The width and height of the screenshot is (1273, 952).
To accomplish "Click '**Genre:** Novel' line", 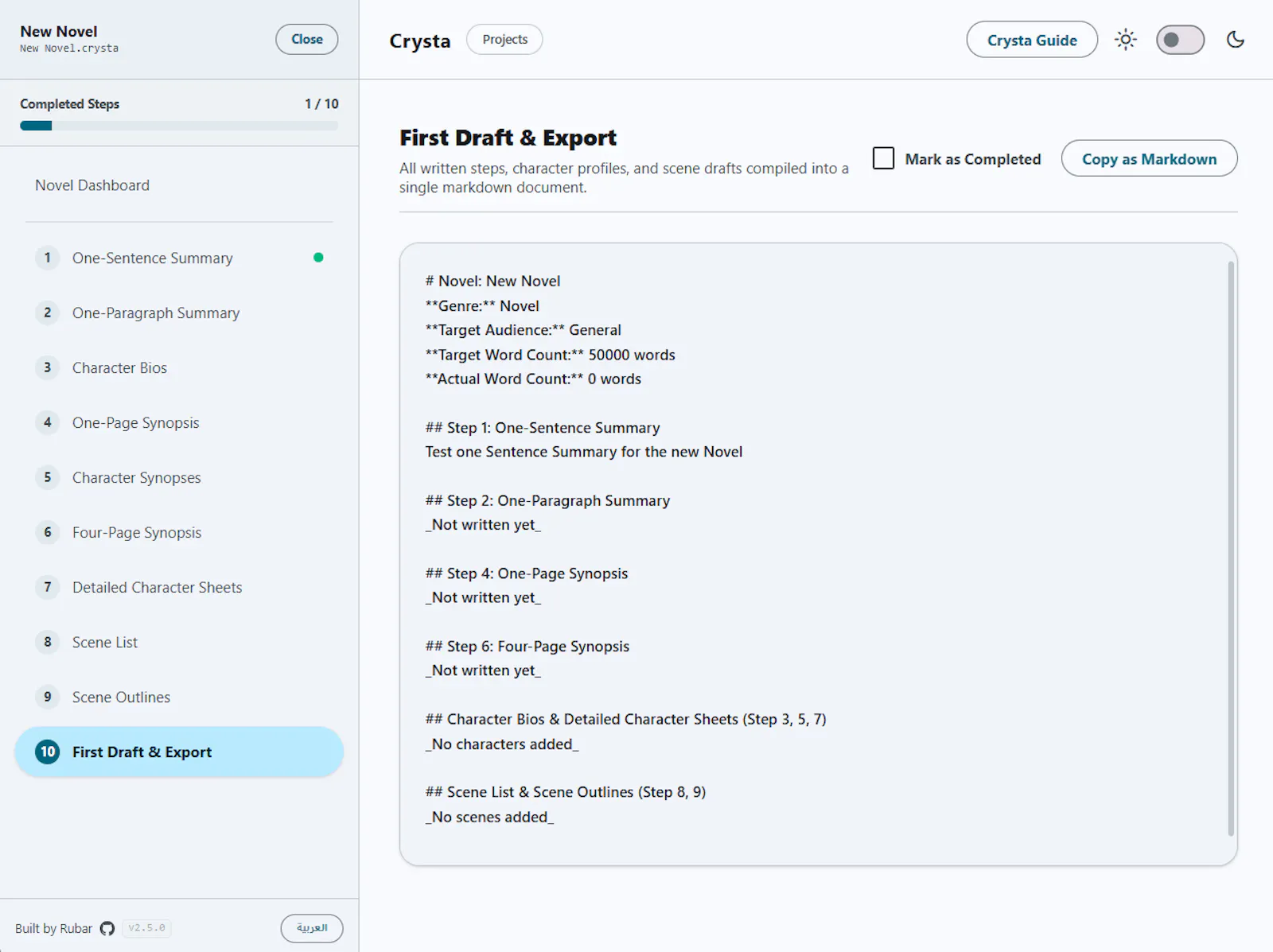I will pos(482,305).
